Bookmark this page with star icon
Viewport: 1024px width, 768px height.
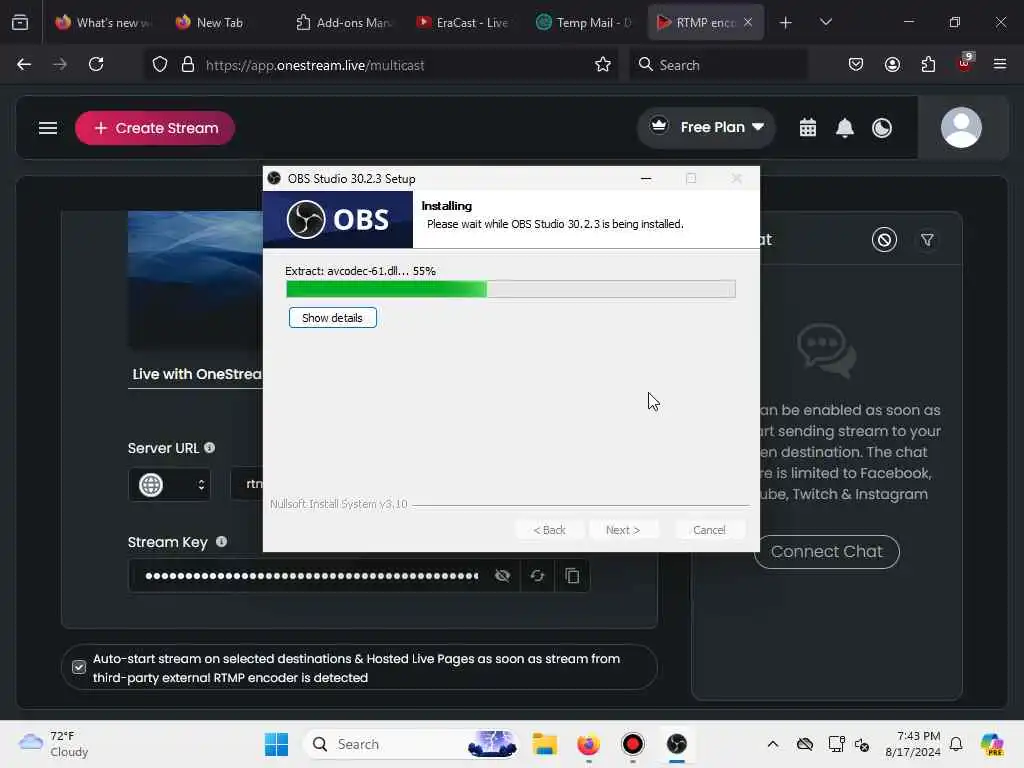[603, 64]
